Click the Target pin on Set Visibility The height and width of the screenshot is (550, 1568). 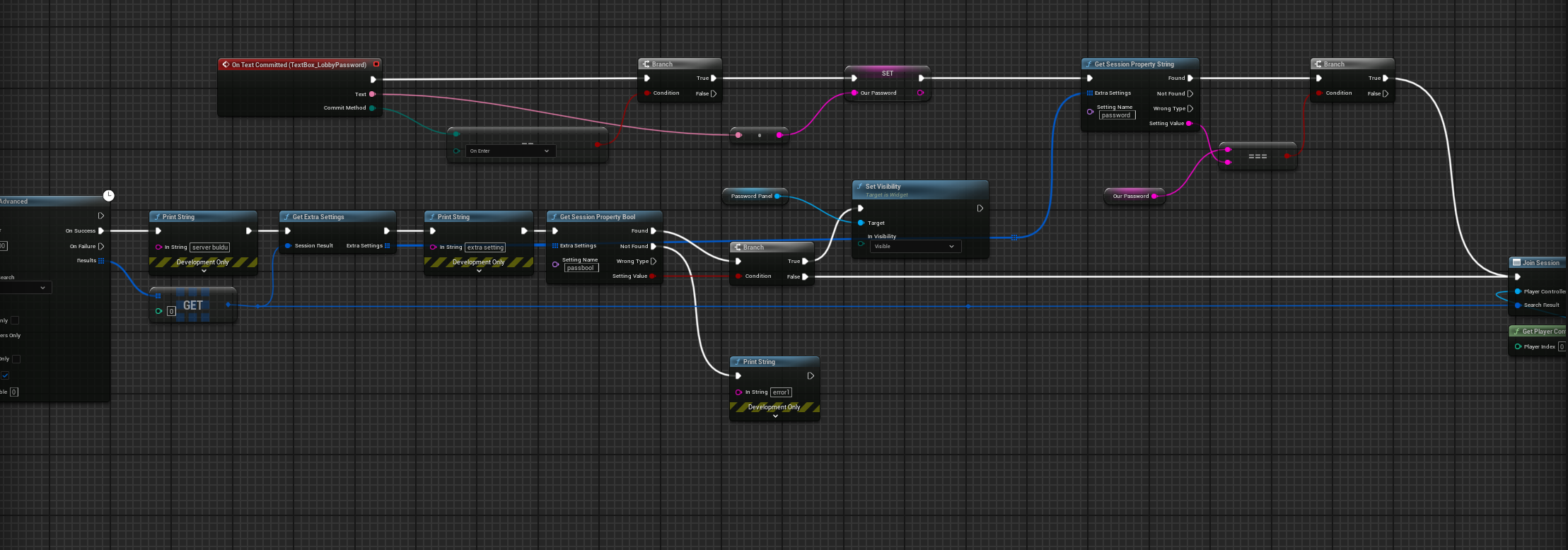(861, 223)
